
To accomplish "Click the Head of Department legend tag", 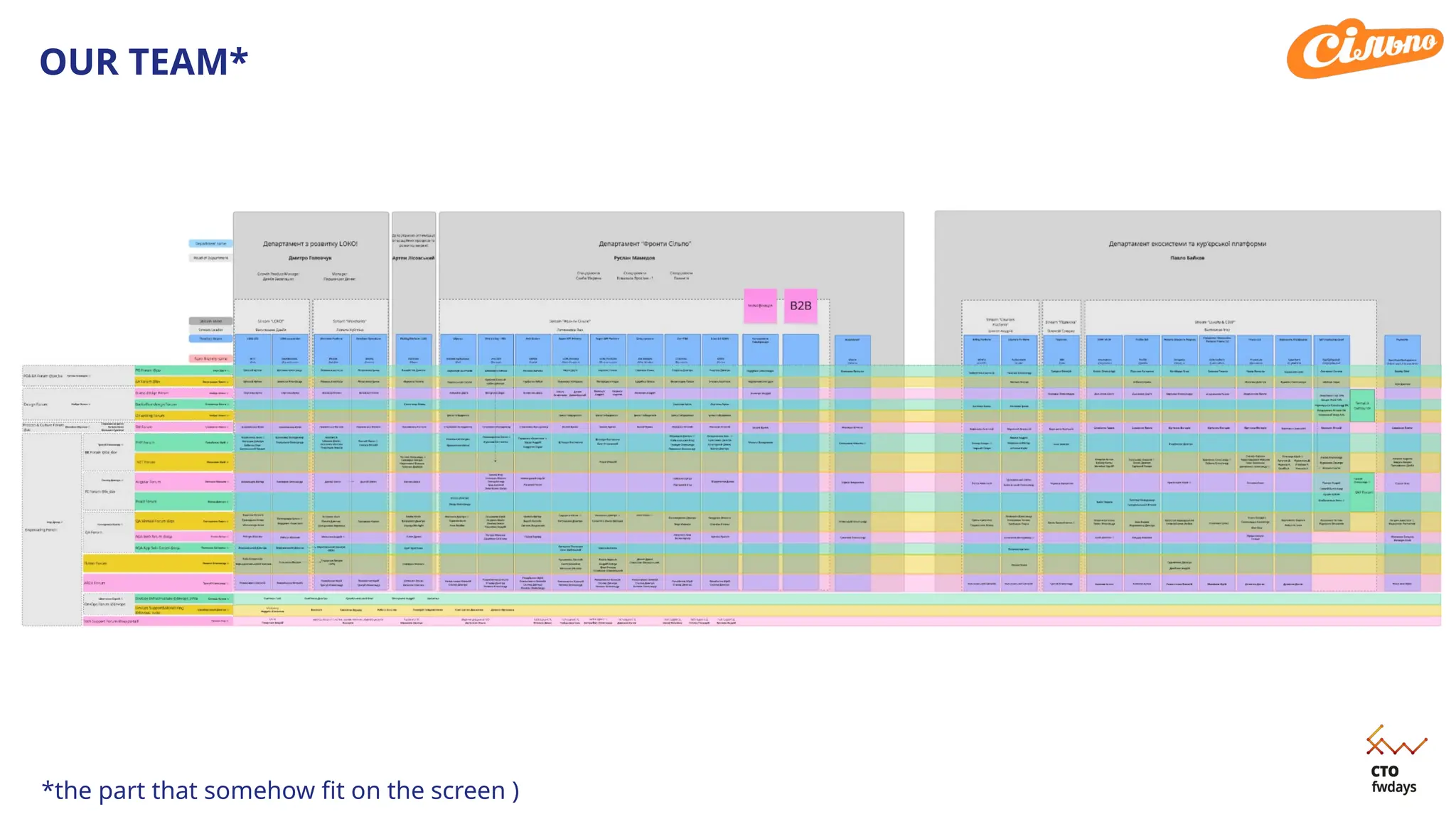I will click(x=210, y=258).
